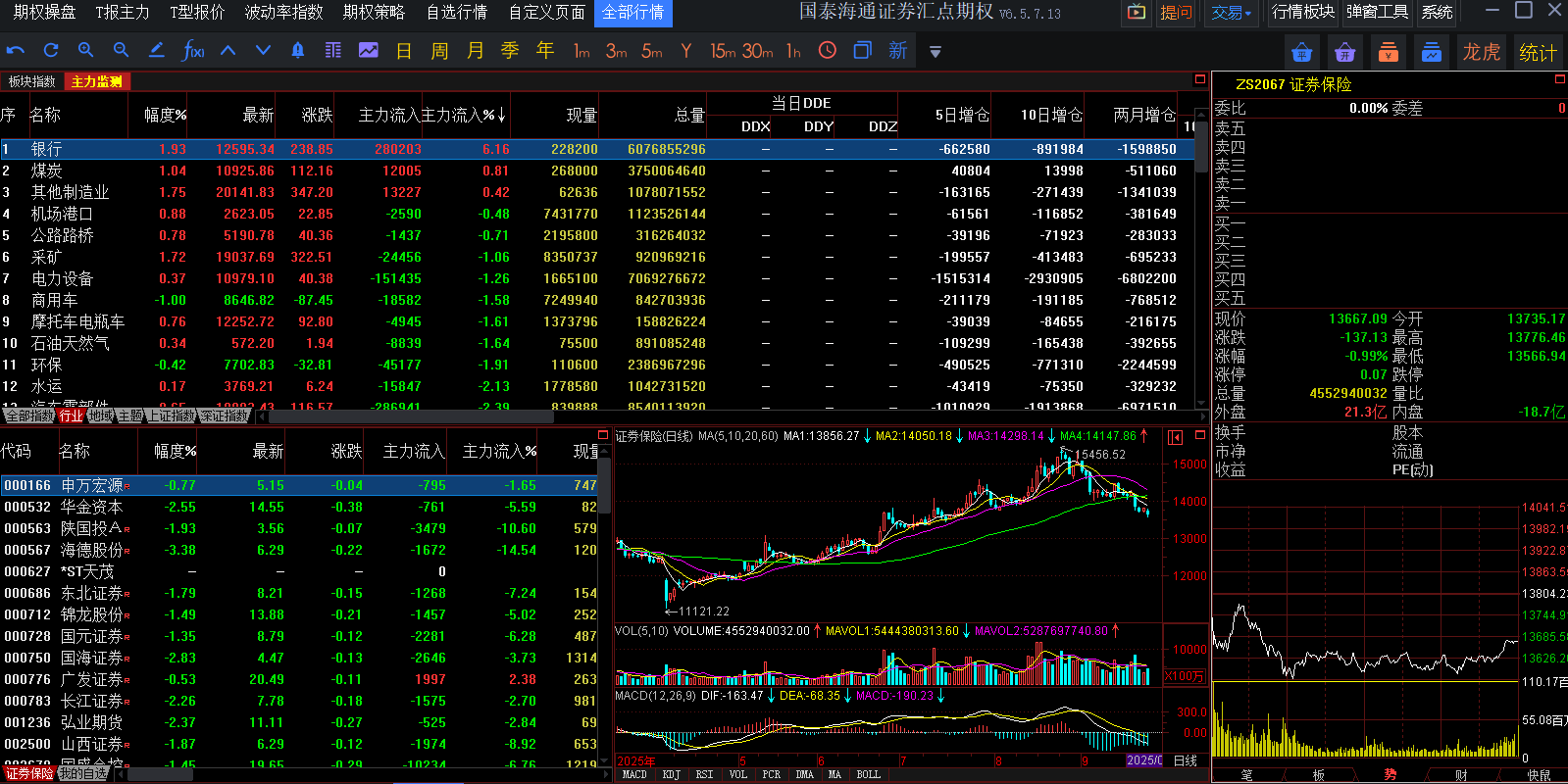Select the 板块指数 tab
Screen dimensions: 1568x784
tap(31, 81)
